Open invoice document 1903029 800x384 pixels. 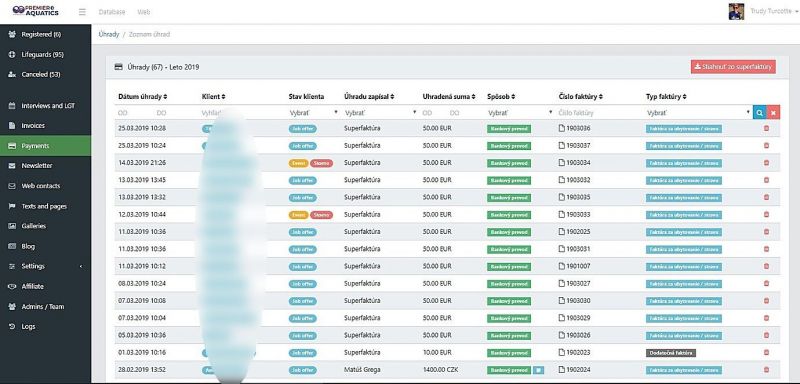[x=574, y=318]
